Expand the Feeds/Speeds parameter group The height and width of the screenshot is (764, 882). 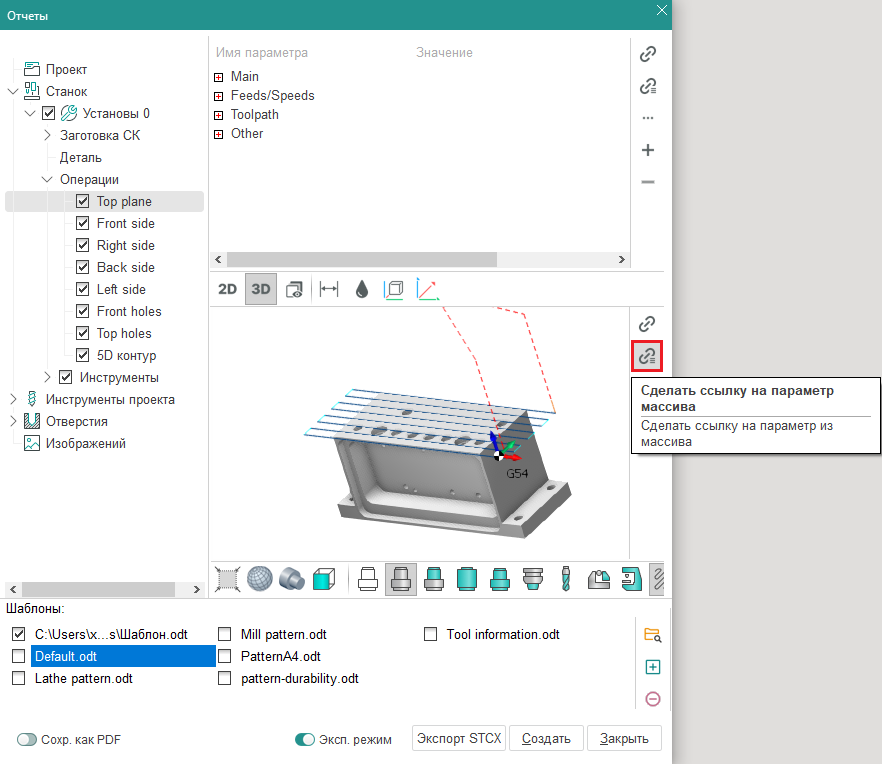tap(219, 96)
